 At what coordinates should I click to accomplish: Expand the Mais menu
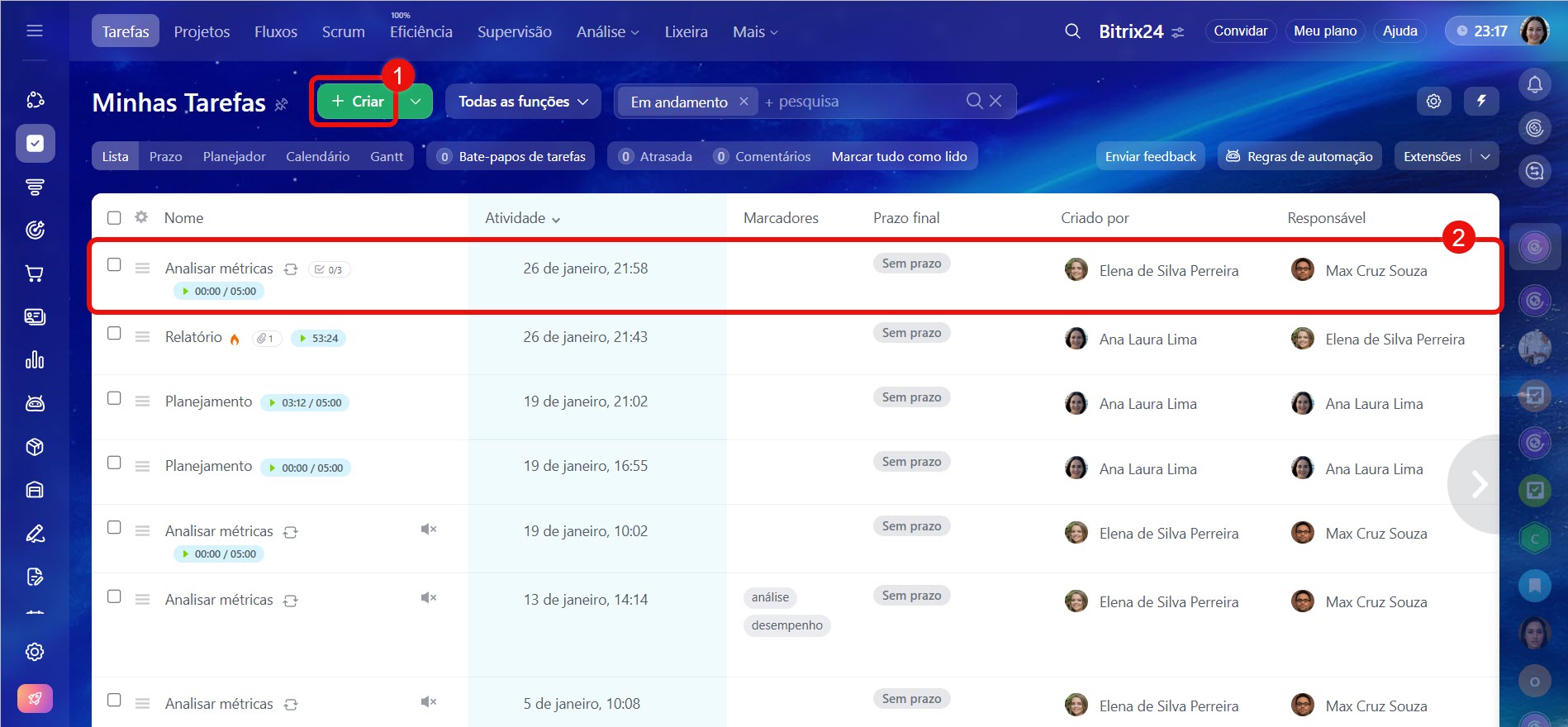[754, 32]
